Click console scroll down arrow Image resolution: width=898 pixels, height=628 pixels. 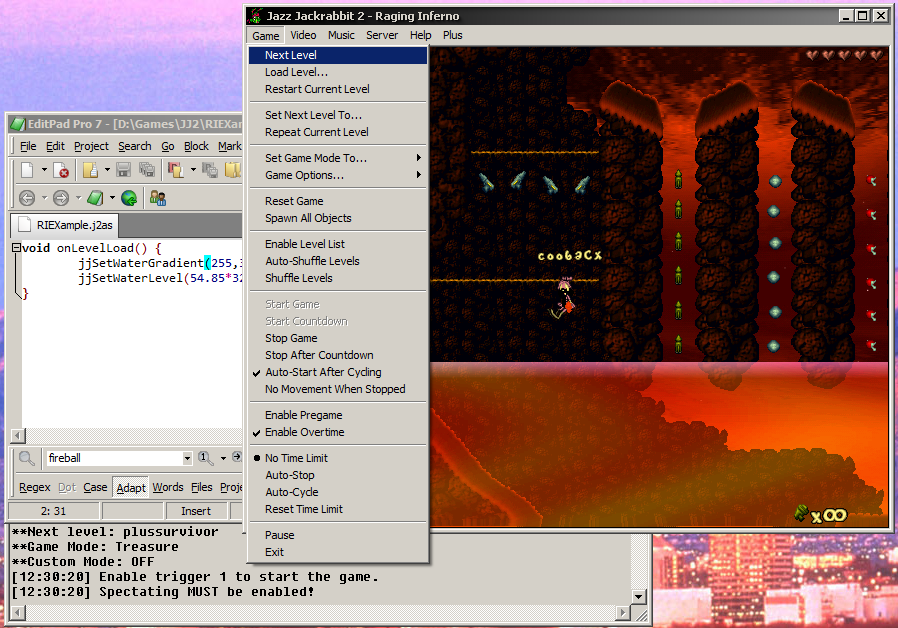(639, 597)
